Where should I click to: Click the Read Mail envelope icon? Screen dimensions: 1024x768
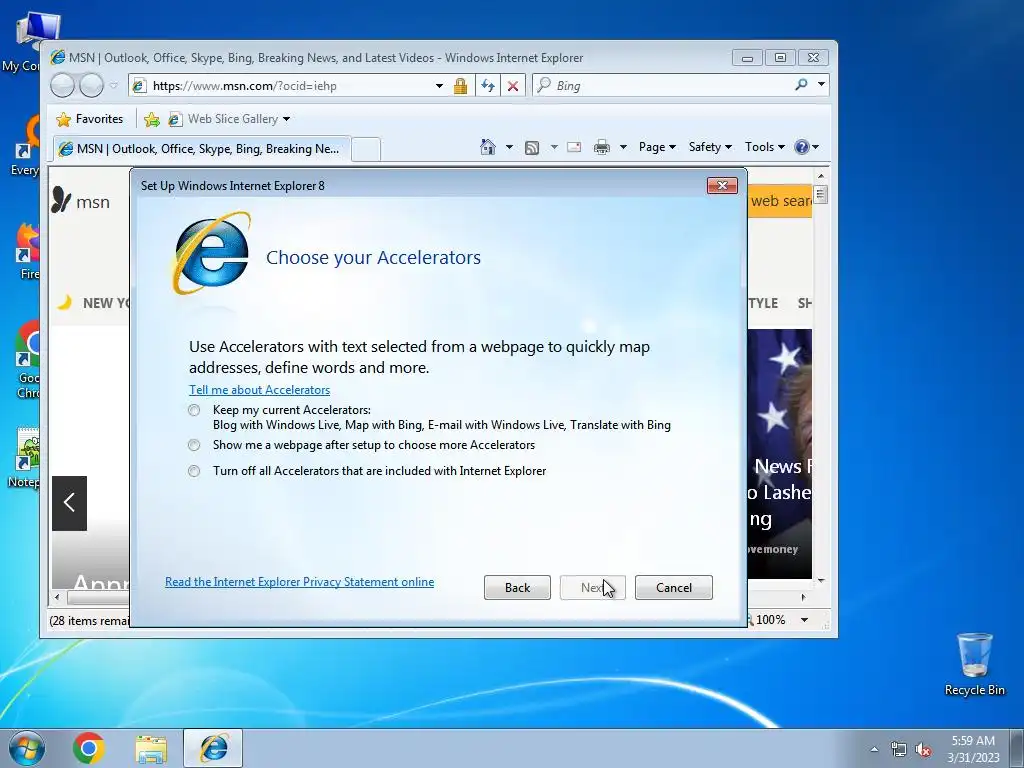(574, 147)
